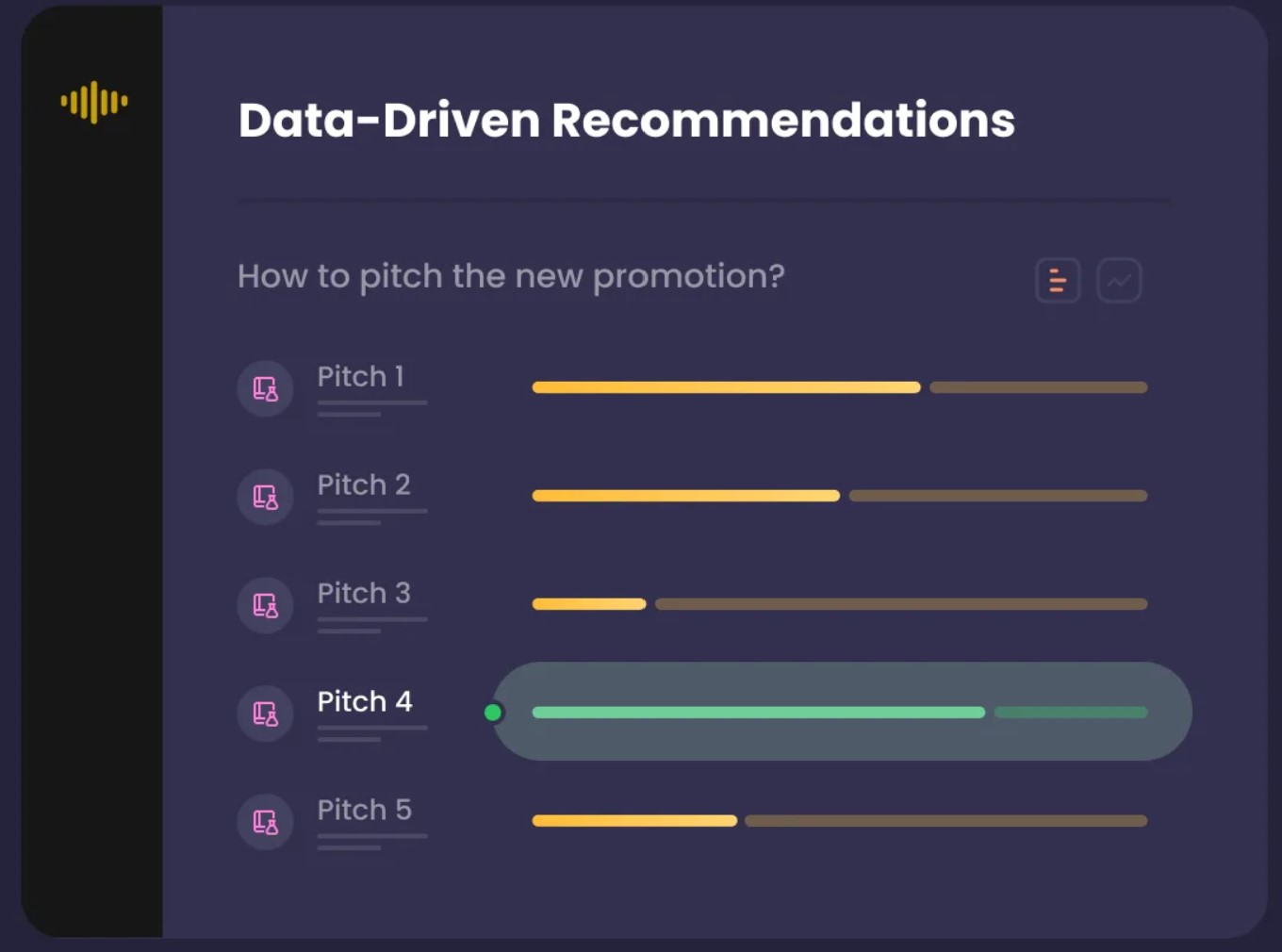Open the Pitch 2 label
The width and height of the screenshot is (1282, 952).
point(364,484)
